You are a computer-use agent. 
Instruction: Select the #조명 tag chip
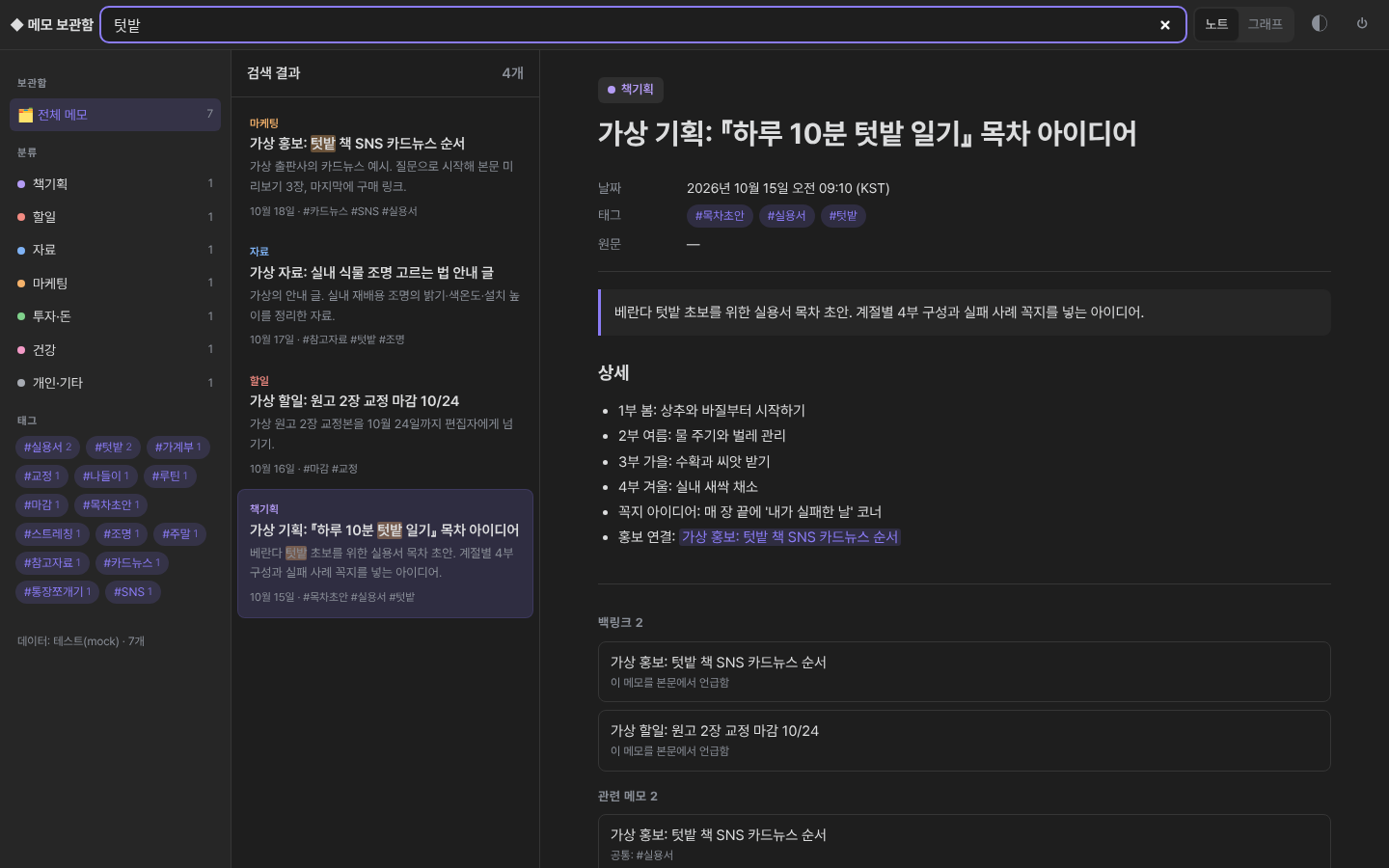[x=122, y=534]
